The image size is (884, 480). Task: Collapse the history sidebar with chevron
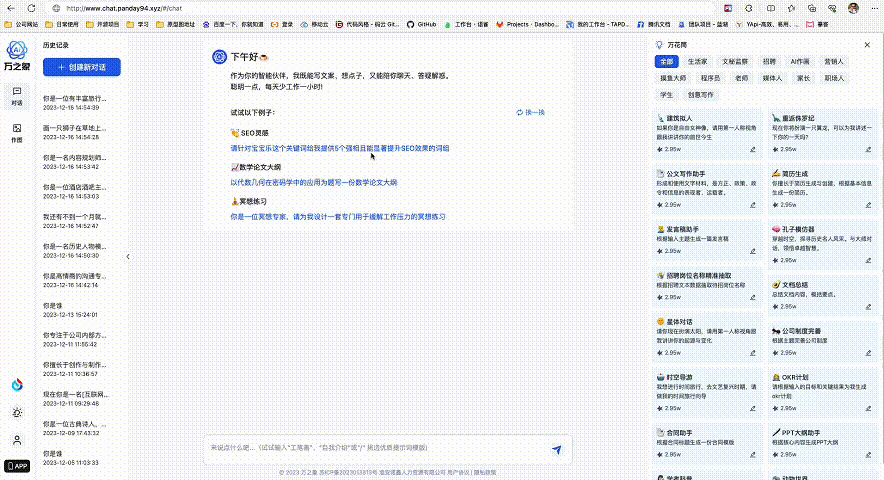click(x=128, y=257)
